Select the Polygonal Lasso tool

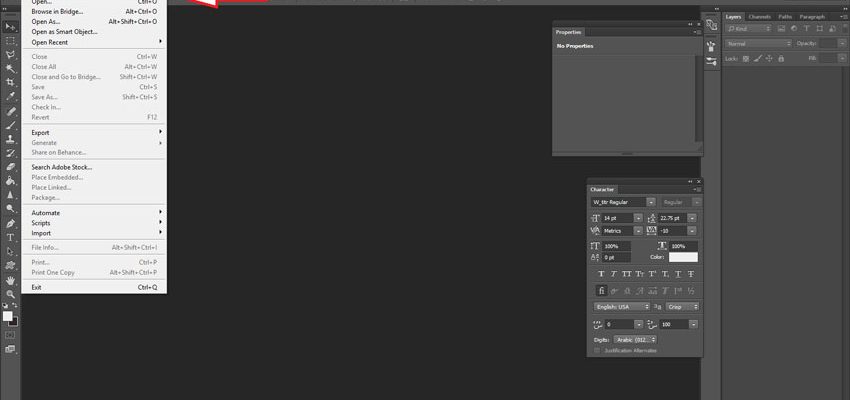pos(10,55)
